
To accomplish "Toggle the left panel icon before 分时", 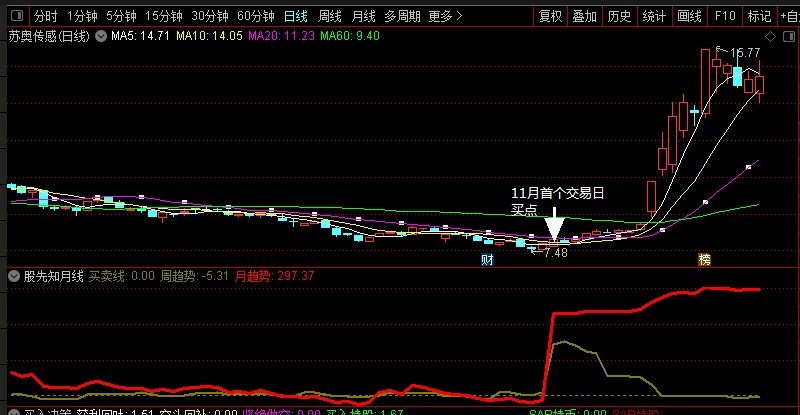I will click(x=17, y=16).
